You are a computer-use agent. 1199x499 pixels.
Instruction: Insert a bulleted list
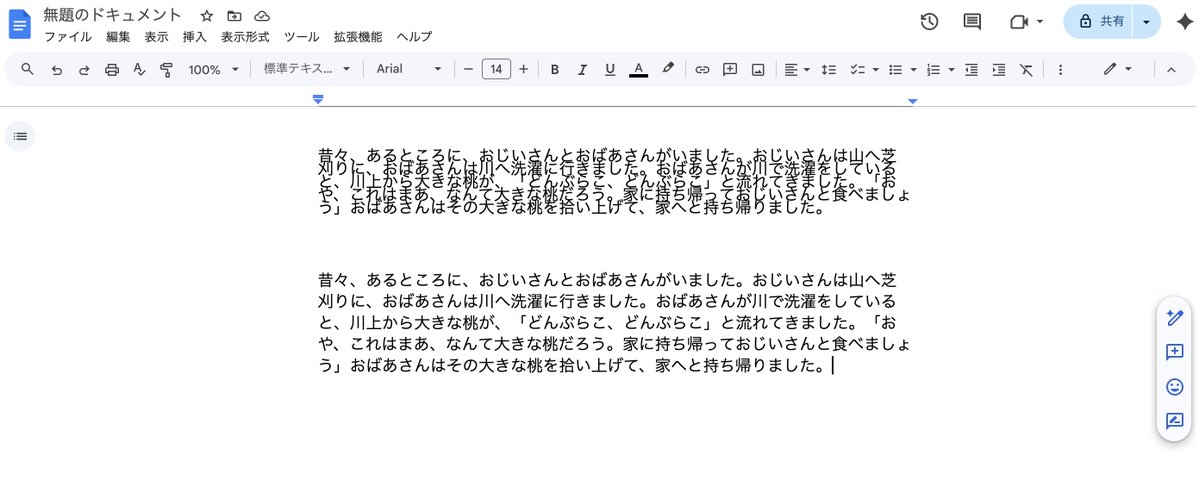pyautogui.click(x=895, y=70)
